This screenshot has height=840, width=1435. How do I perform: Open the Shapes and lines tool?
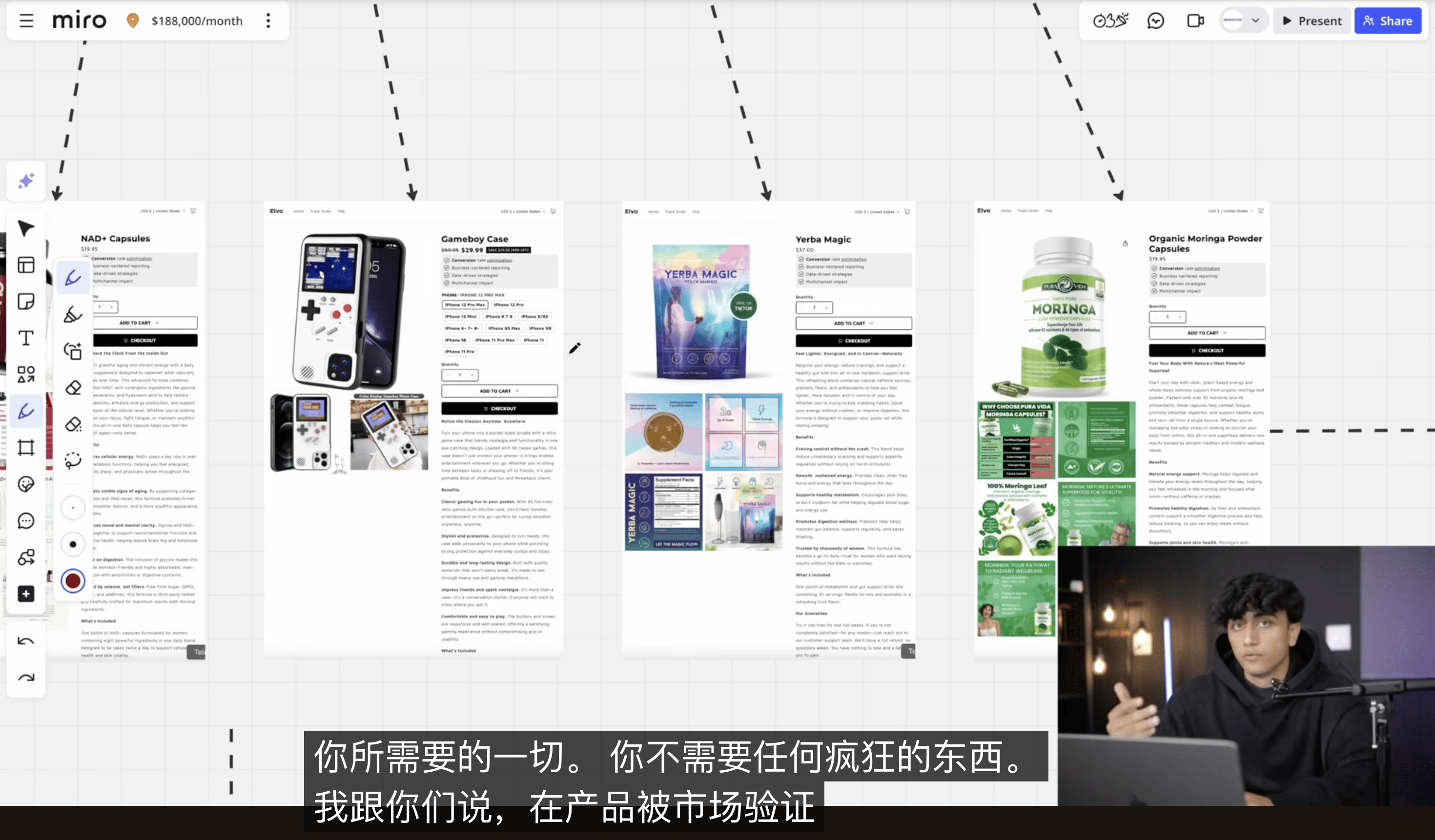click(x=25, y=375)
